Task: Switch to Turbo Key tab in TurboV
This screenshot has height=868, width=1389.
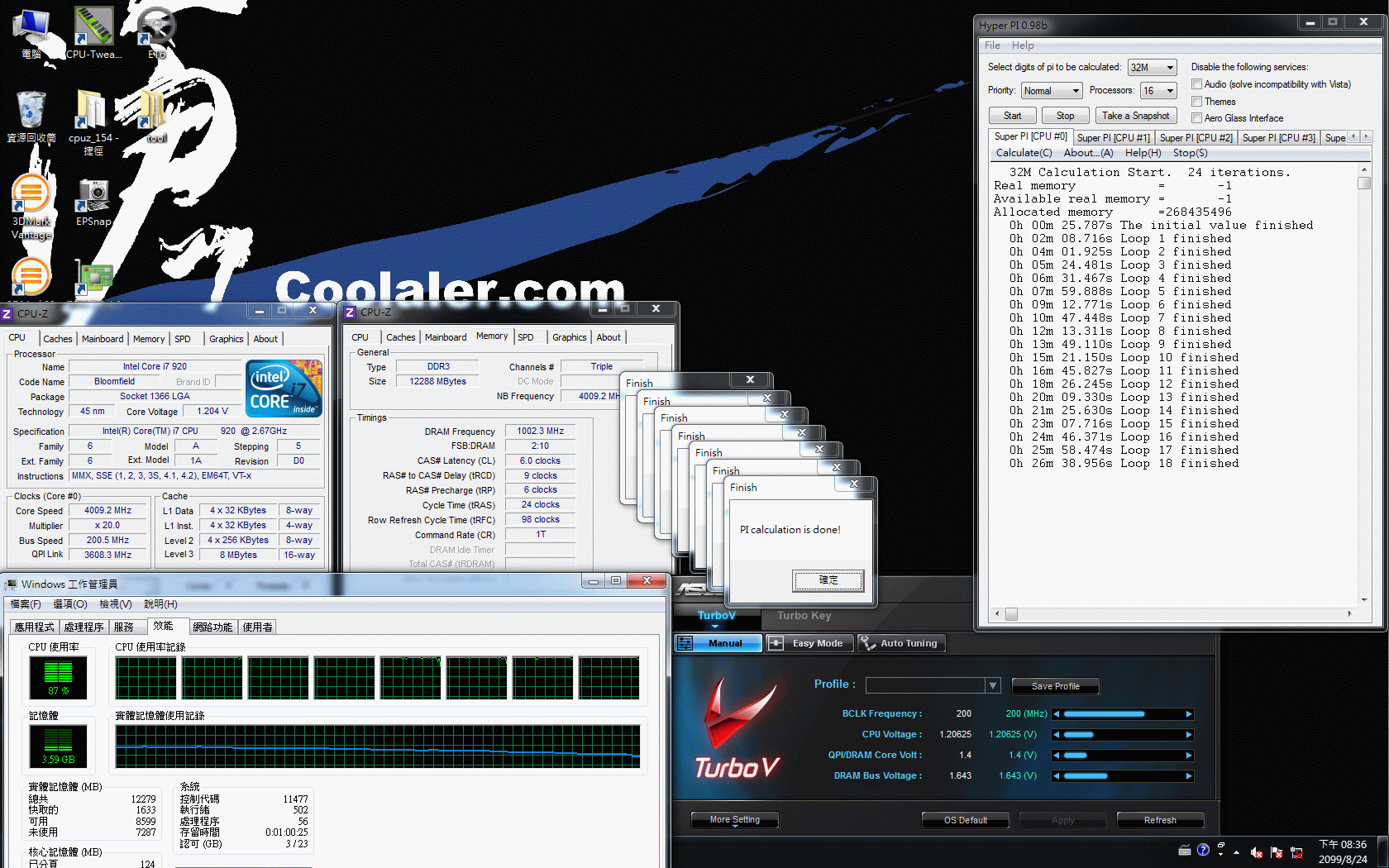Action: pos(804,615)
